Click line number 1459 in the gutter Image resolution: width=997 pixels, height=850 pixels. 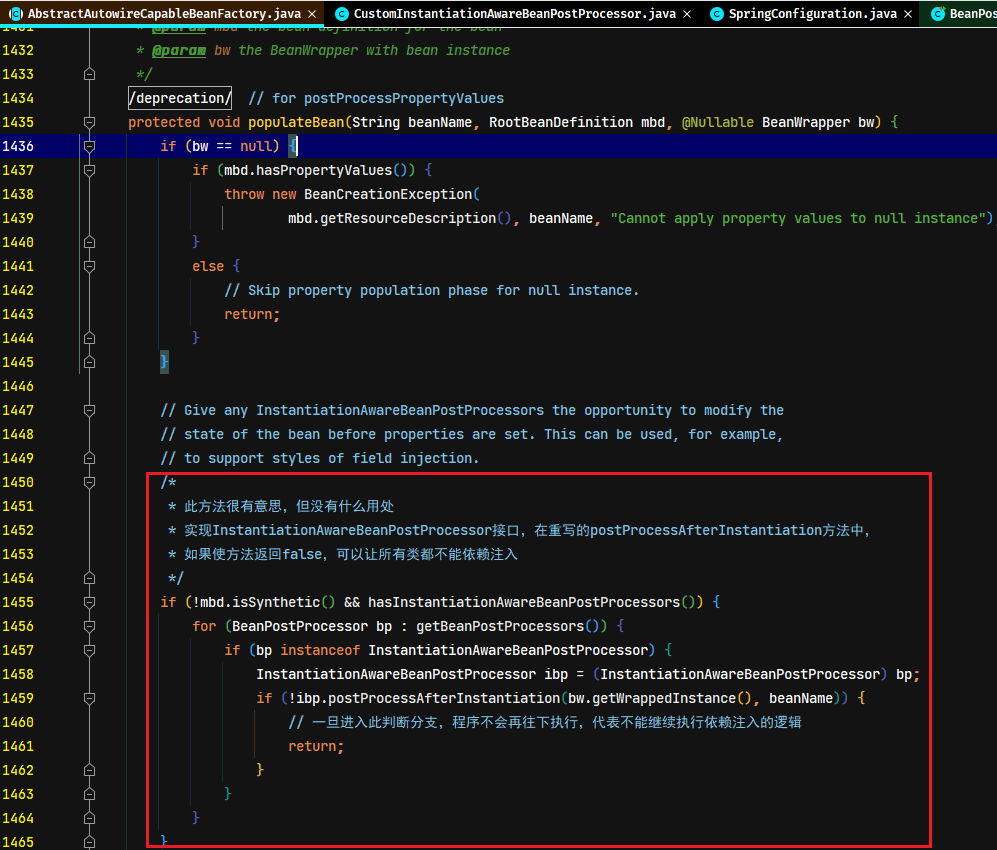(18, 698)
